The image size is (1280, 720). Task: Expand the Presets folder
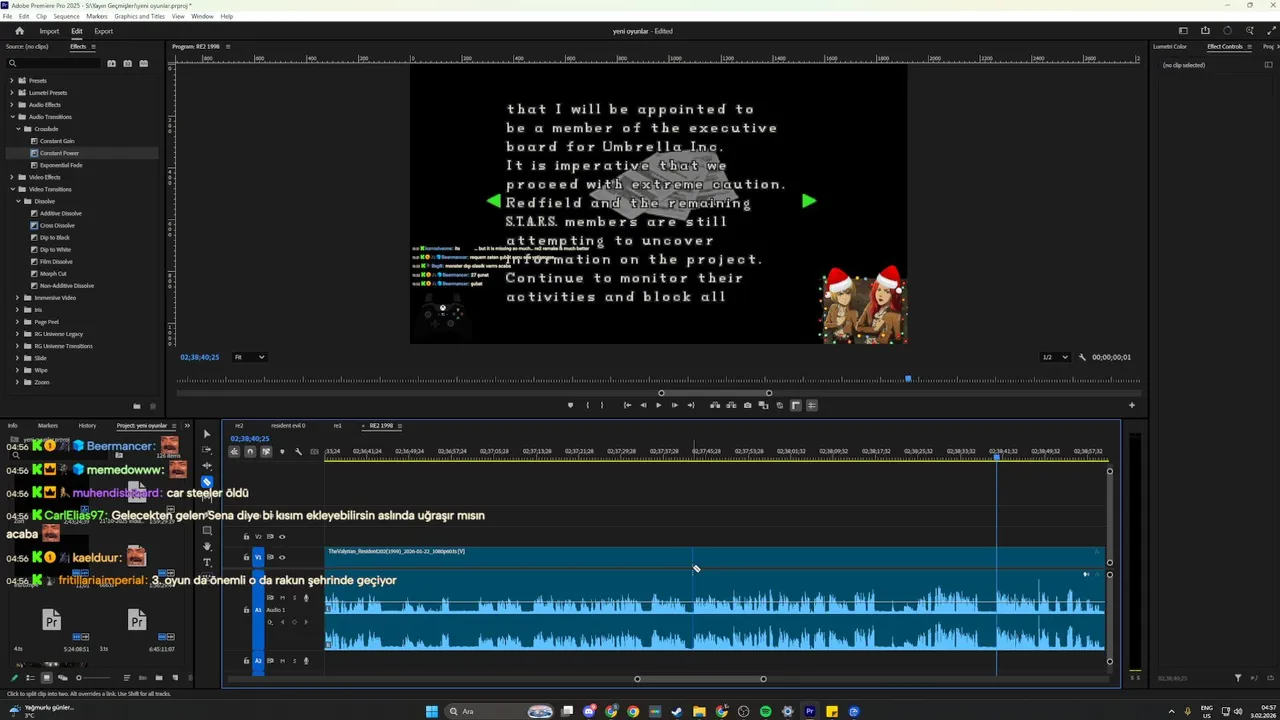coord(11,81)
